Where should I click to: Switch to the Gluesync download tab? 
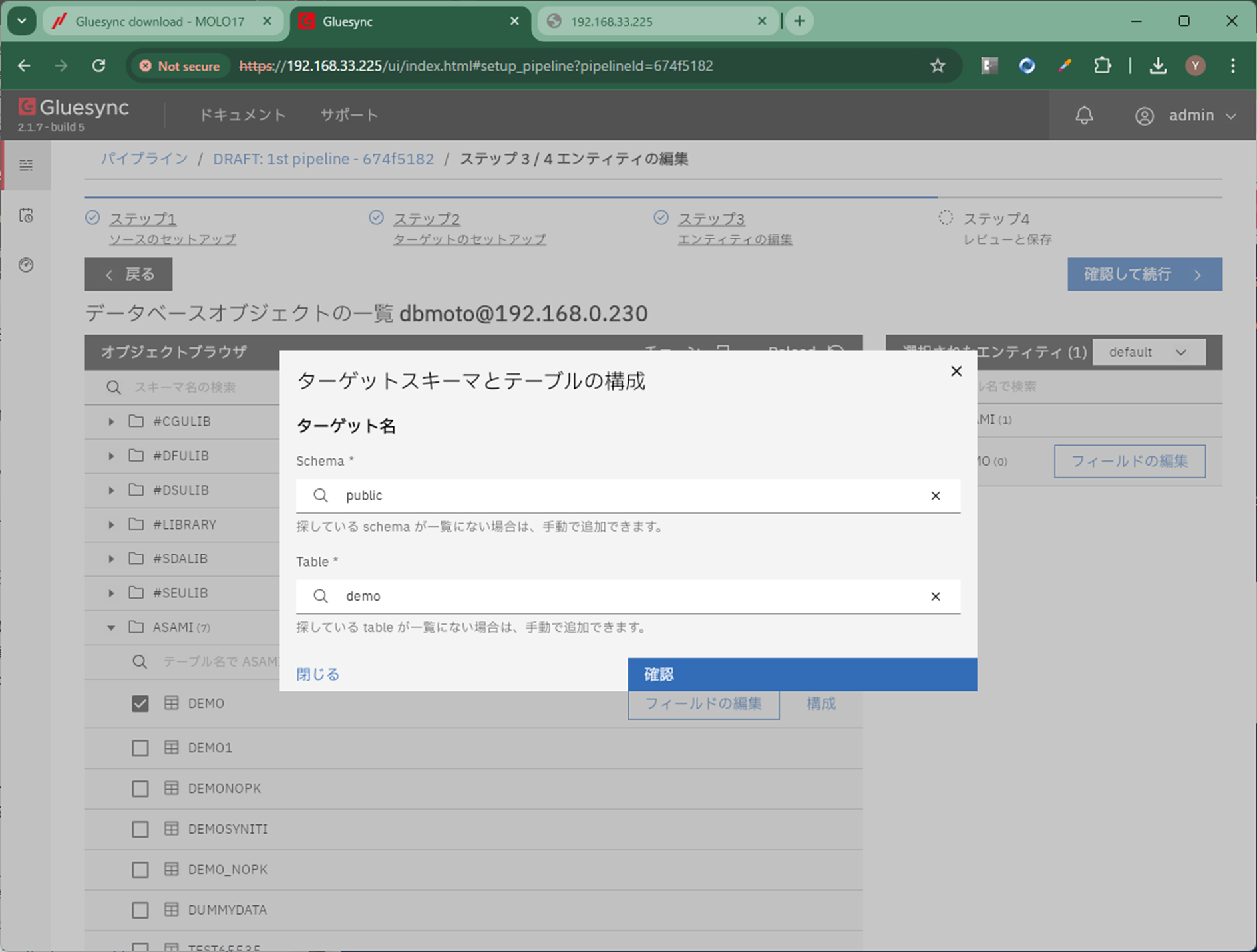pos(160,21)
